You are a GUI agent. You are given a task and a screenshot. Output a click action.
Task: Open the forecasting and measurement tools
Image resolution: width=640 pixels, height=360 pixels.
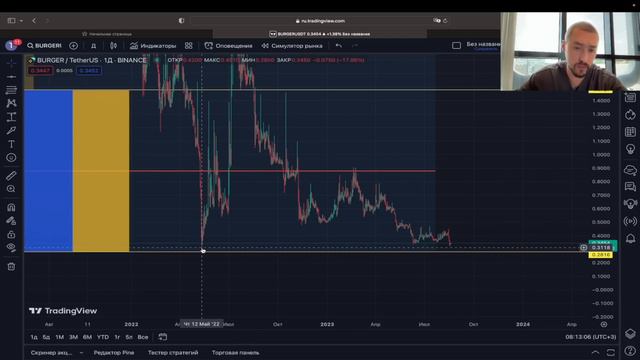click(11, 117)
